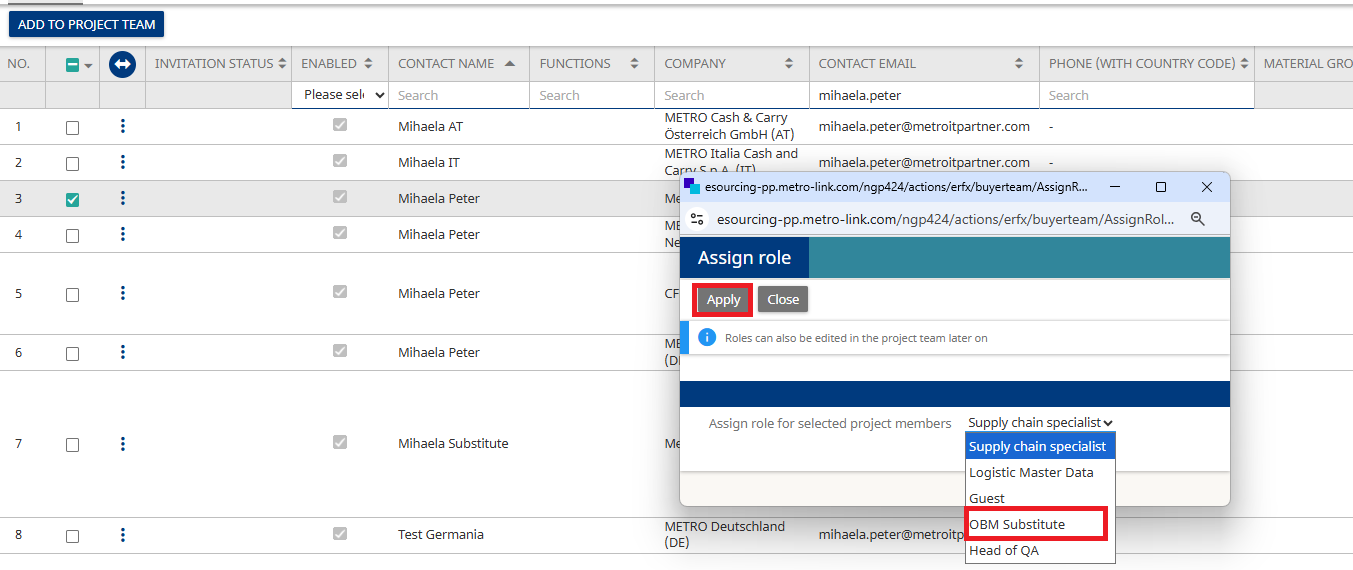Open row 8 three-dot actions menu
The image size is (1353, 570).
[x=123, y=535]
